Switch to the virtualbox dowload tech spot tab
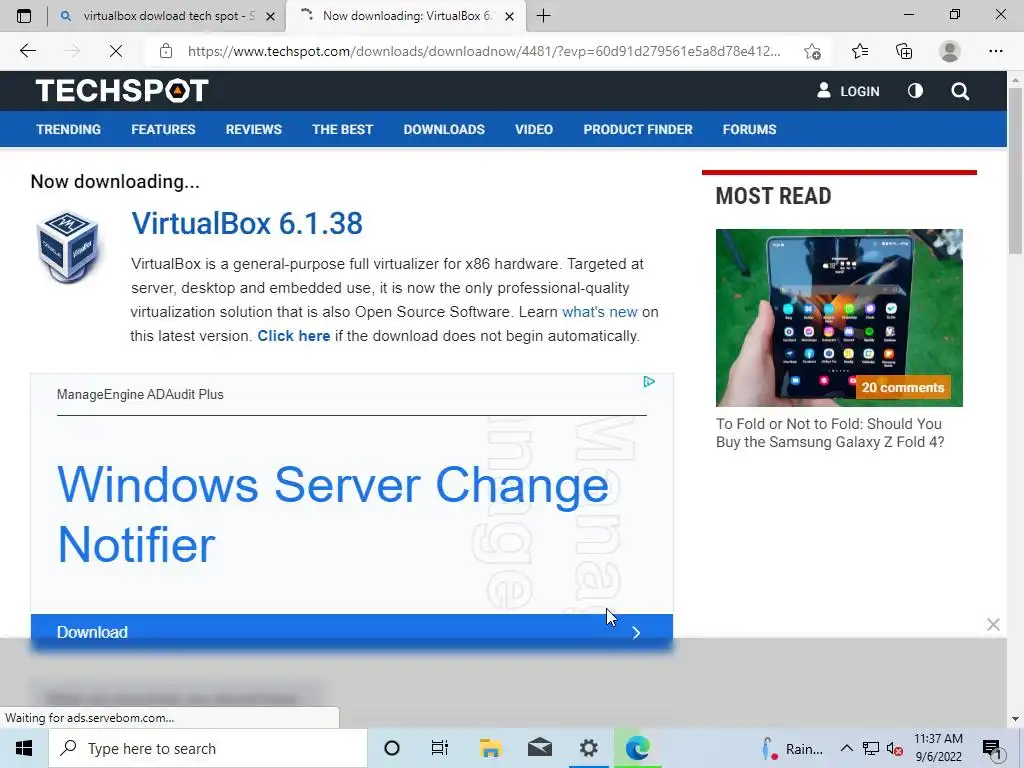 coord(168,16)
